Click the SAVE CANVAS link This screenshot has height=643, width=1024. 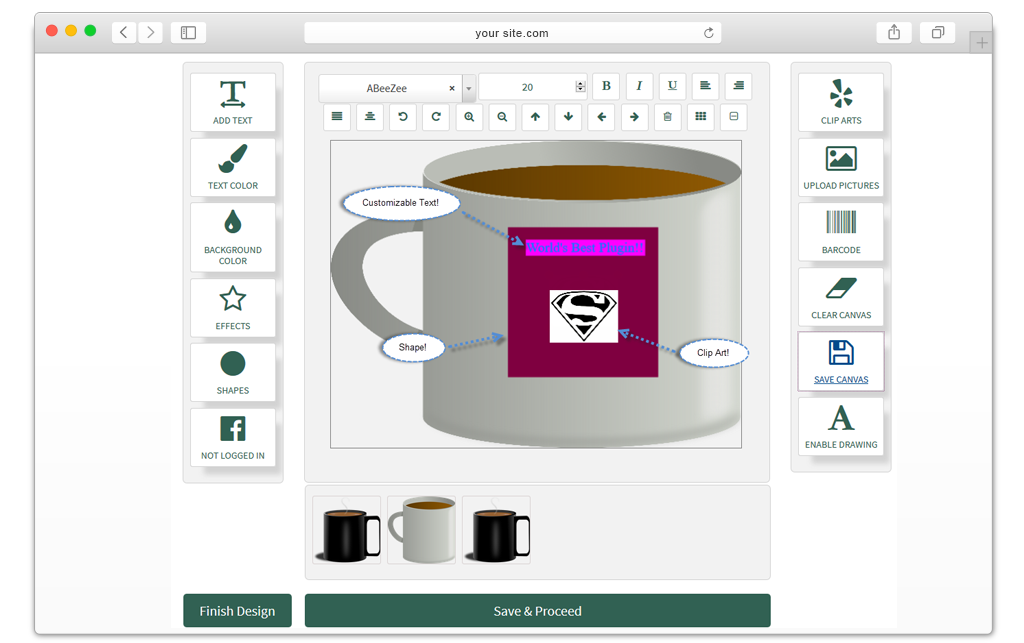click(840, 379)
